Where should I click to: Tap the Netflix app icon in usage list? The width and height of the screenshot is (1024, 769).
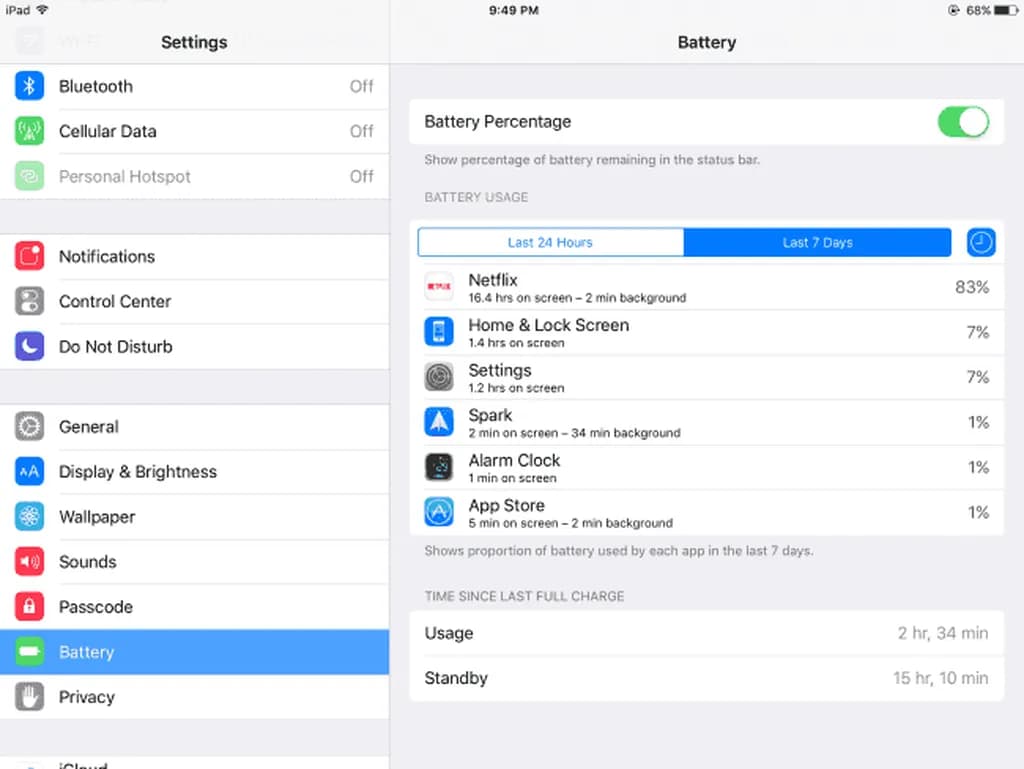pyautogui.click(x=439, y=287)
